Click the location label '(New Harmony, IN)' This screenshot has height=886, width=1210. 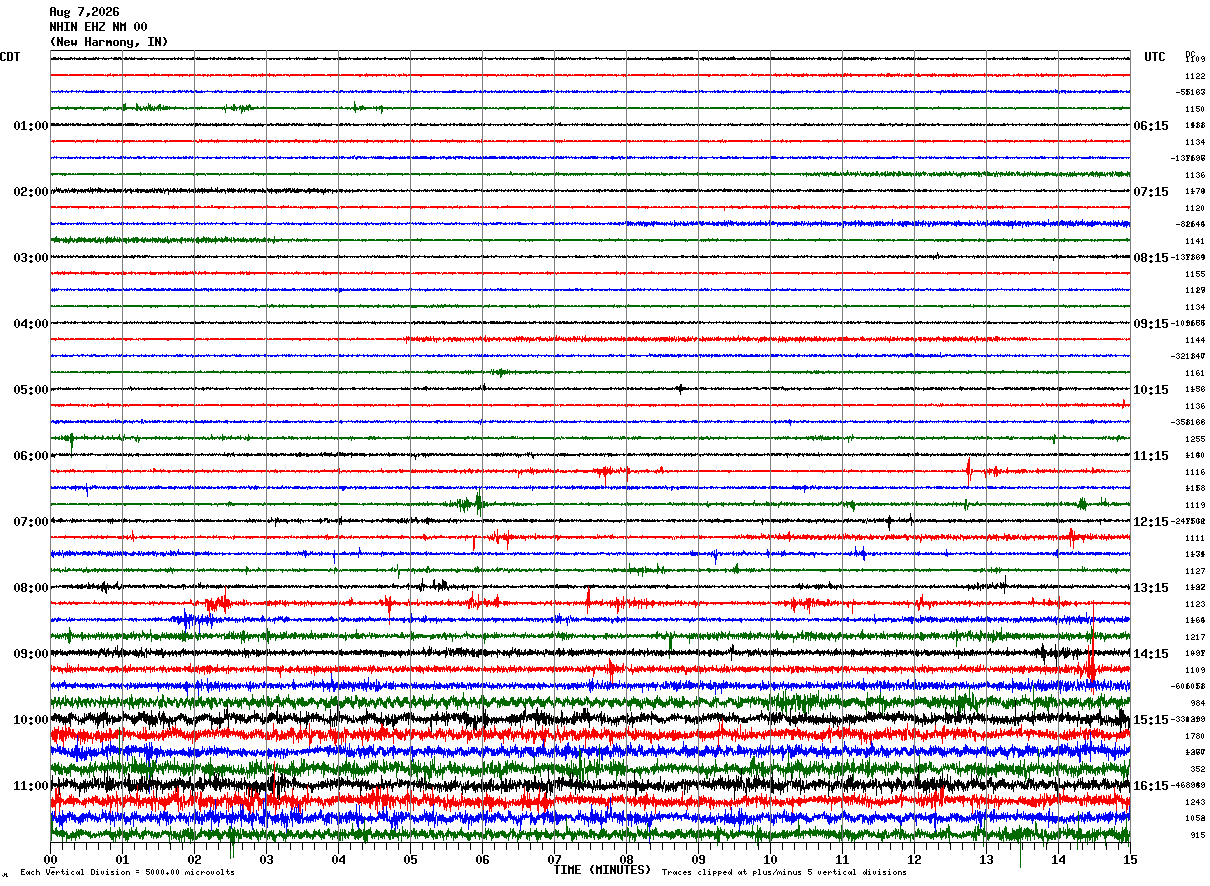point(109,42)
